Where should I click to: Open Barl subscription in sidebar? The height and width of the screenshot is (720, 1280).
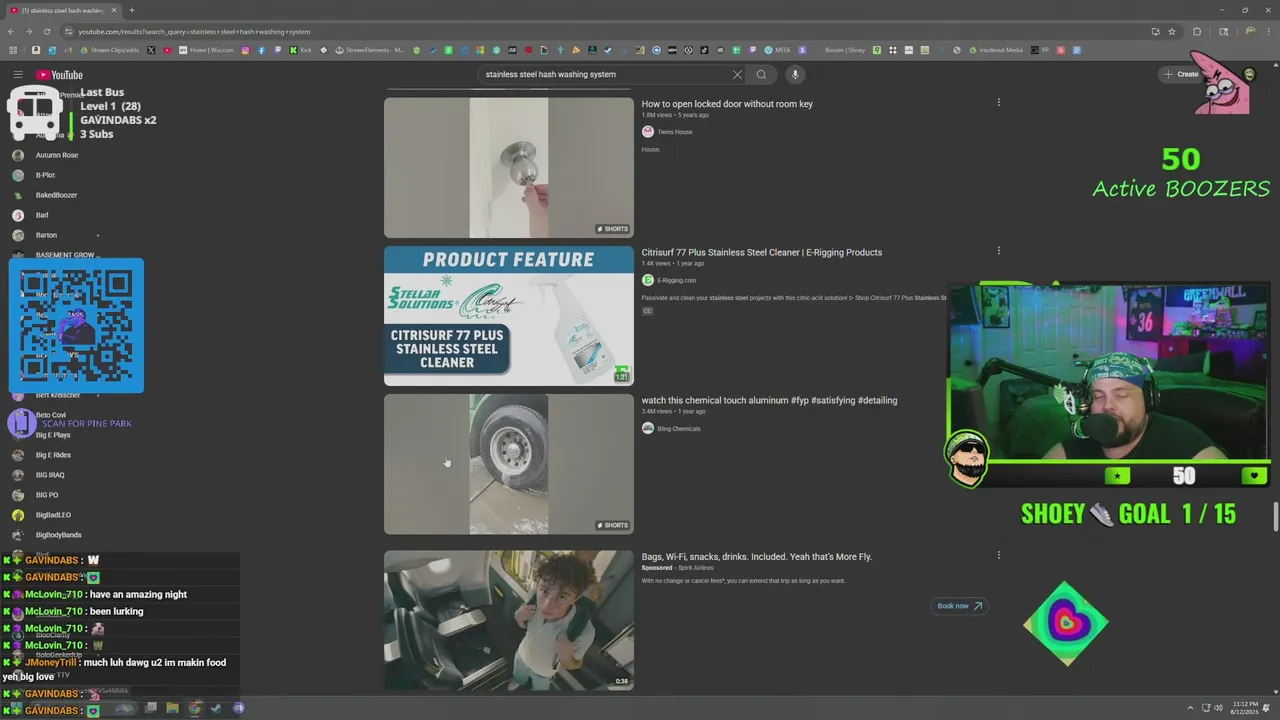[42, 215]
